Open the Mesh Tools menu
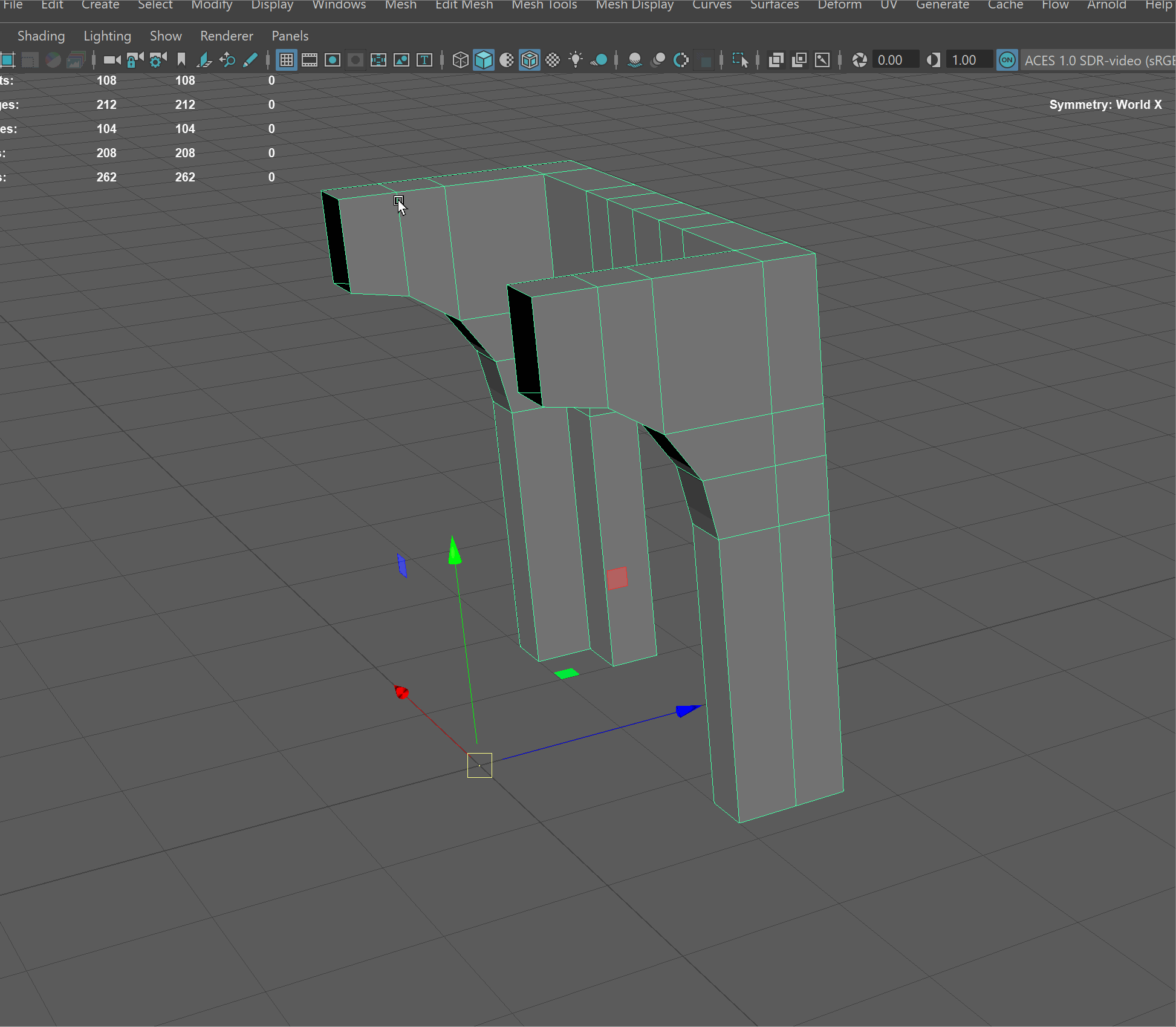Viewport: 1176px width, 1027px height. [544, 5]
